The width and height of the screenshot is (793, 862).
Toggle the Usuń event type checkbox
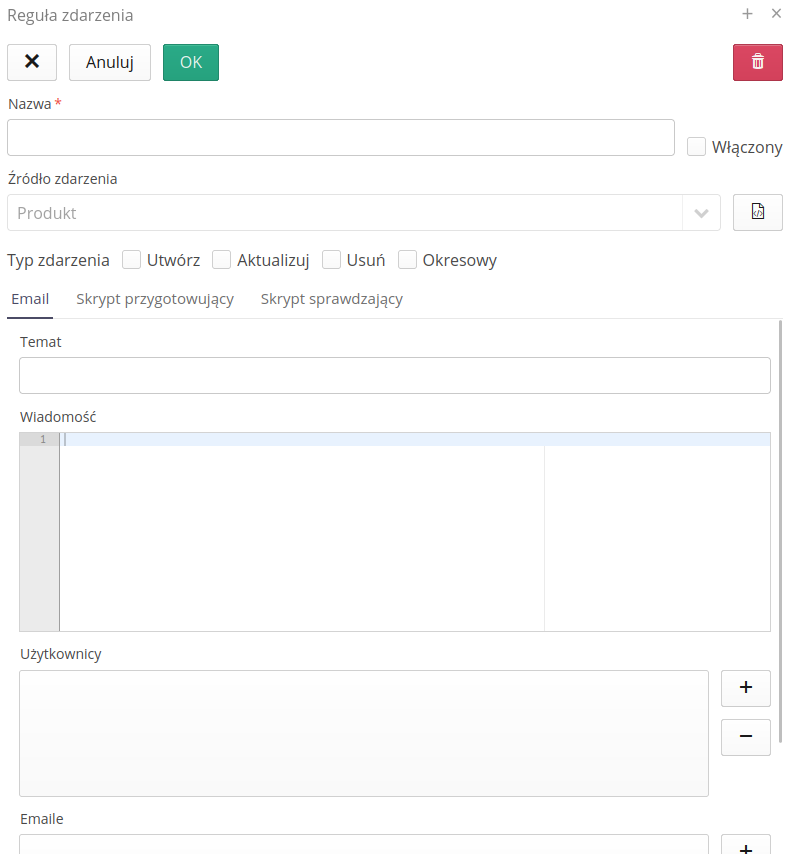(x=331, y=260)
